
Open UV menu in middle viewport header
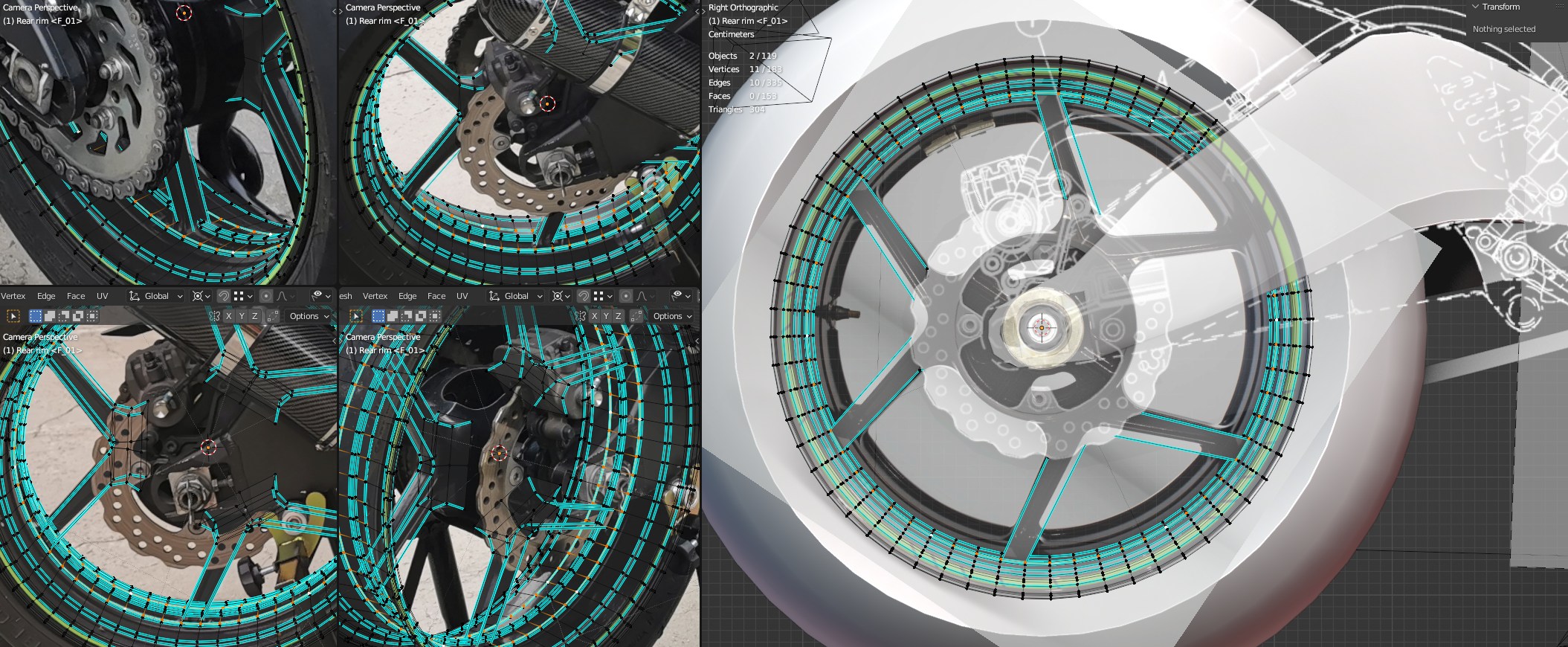[x=462, y=296]
